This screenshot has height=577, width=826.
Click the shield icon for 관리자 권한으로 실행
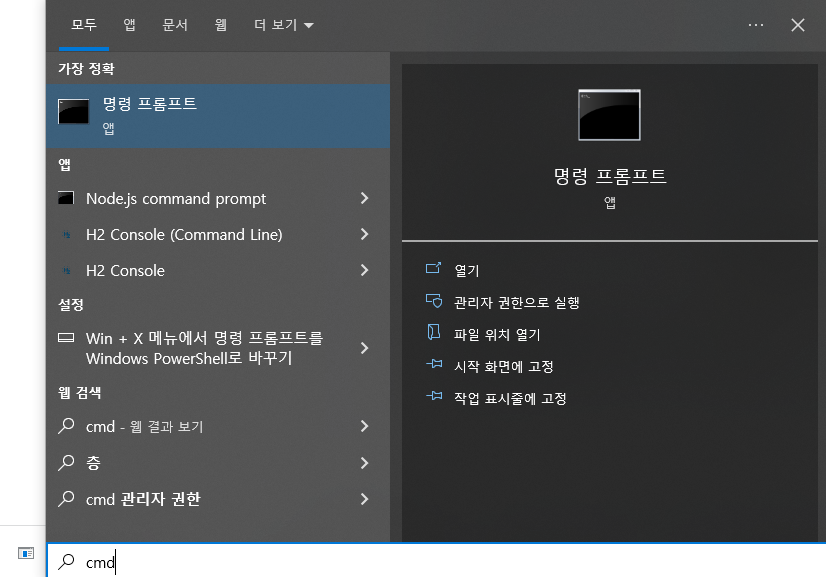point(434,301)
